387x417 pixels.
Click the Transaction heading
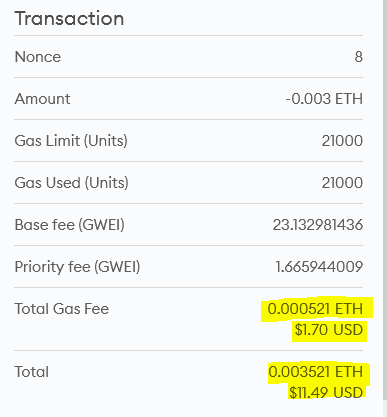click(69, 19)
